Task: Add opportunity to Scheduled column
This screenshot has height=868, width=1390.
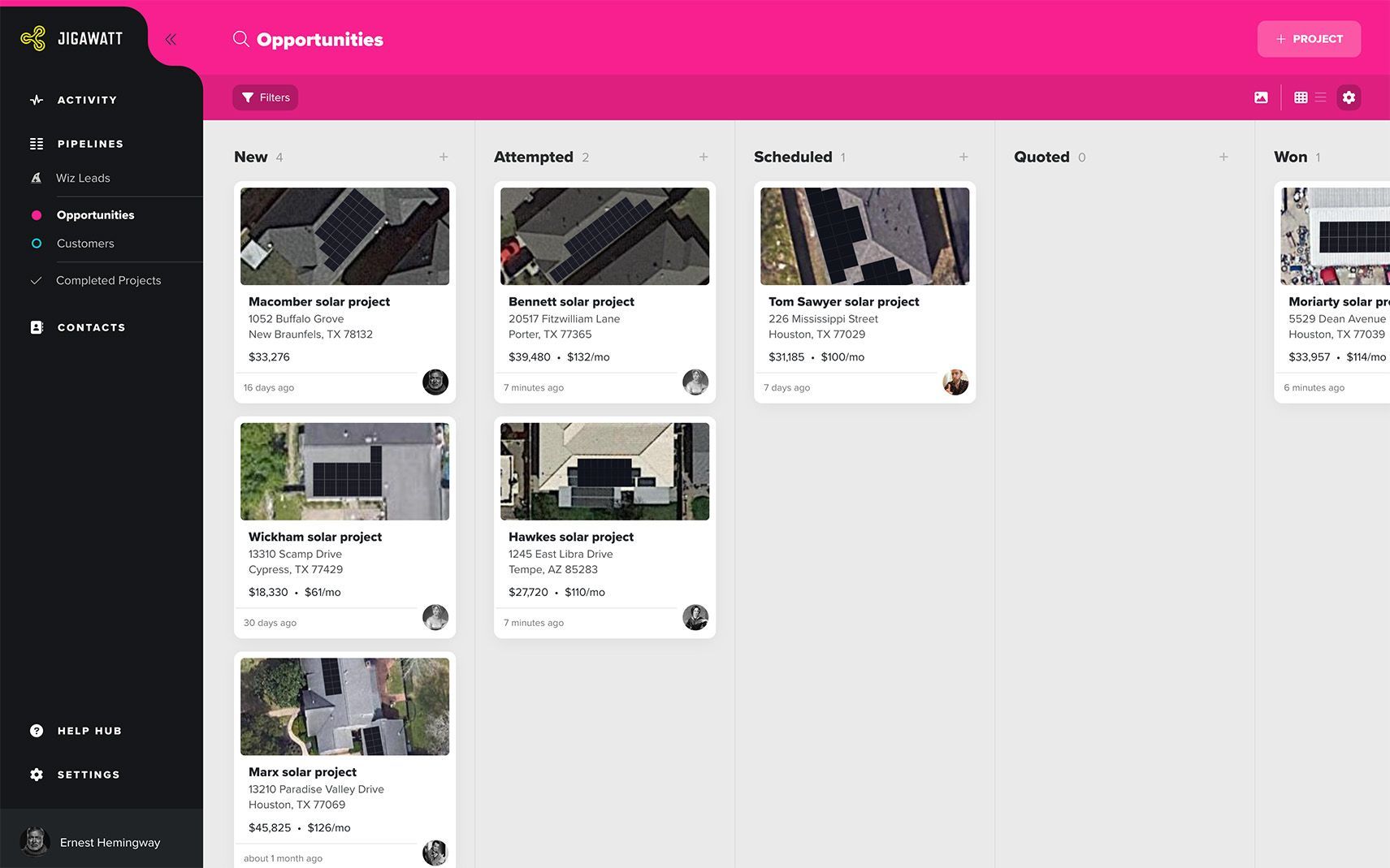Action: (963, 157)
